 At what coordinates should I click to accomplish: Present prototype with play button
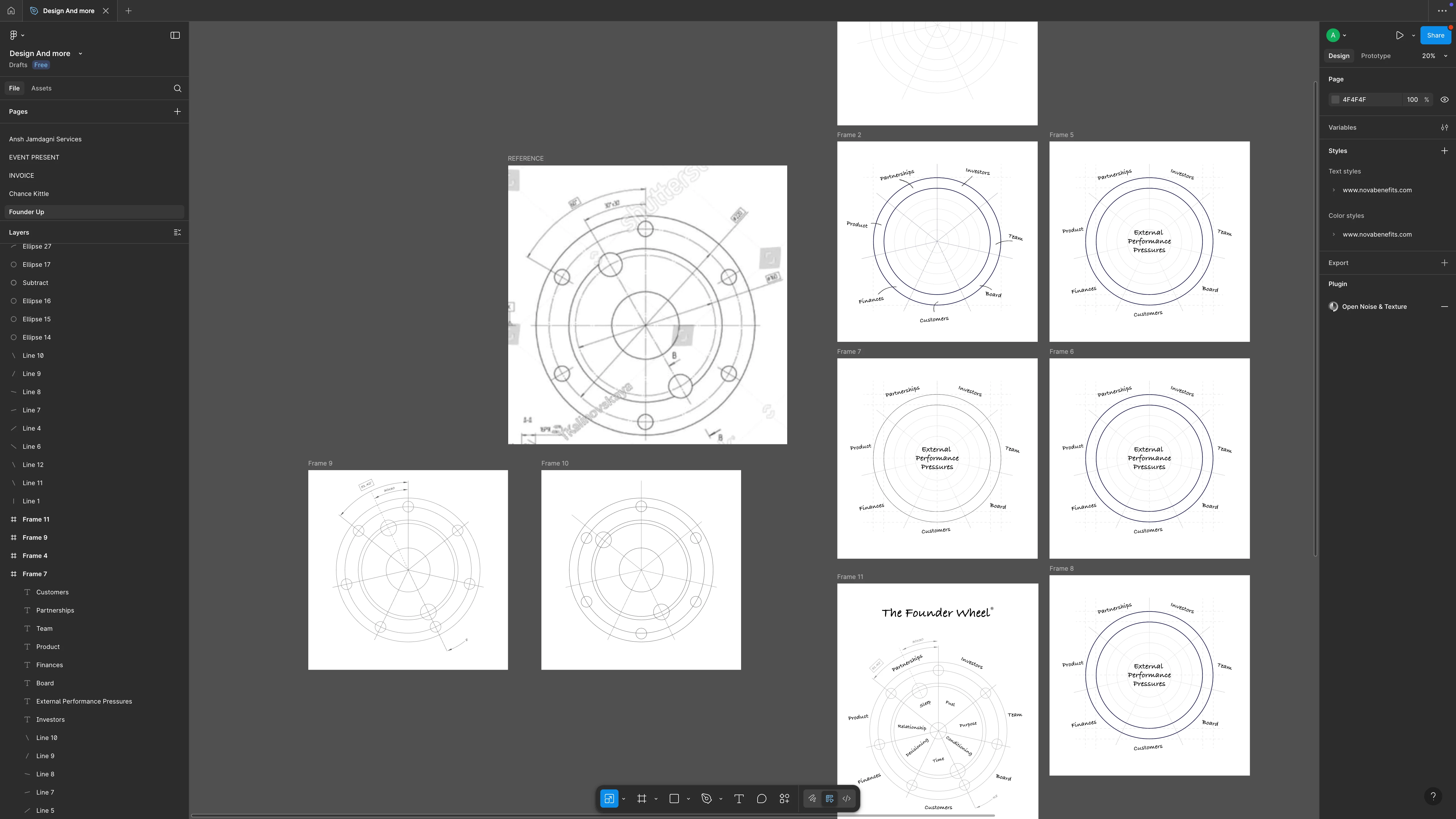1399,35
